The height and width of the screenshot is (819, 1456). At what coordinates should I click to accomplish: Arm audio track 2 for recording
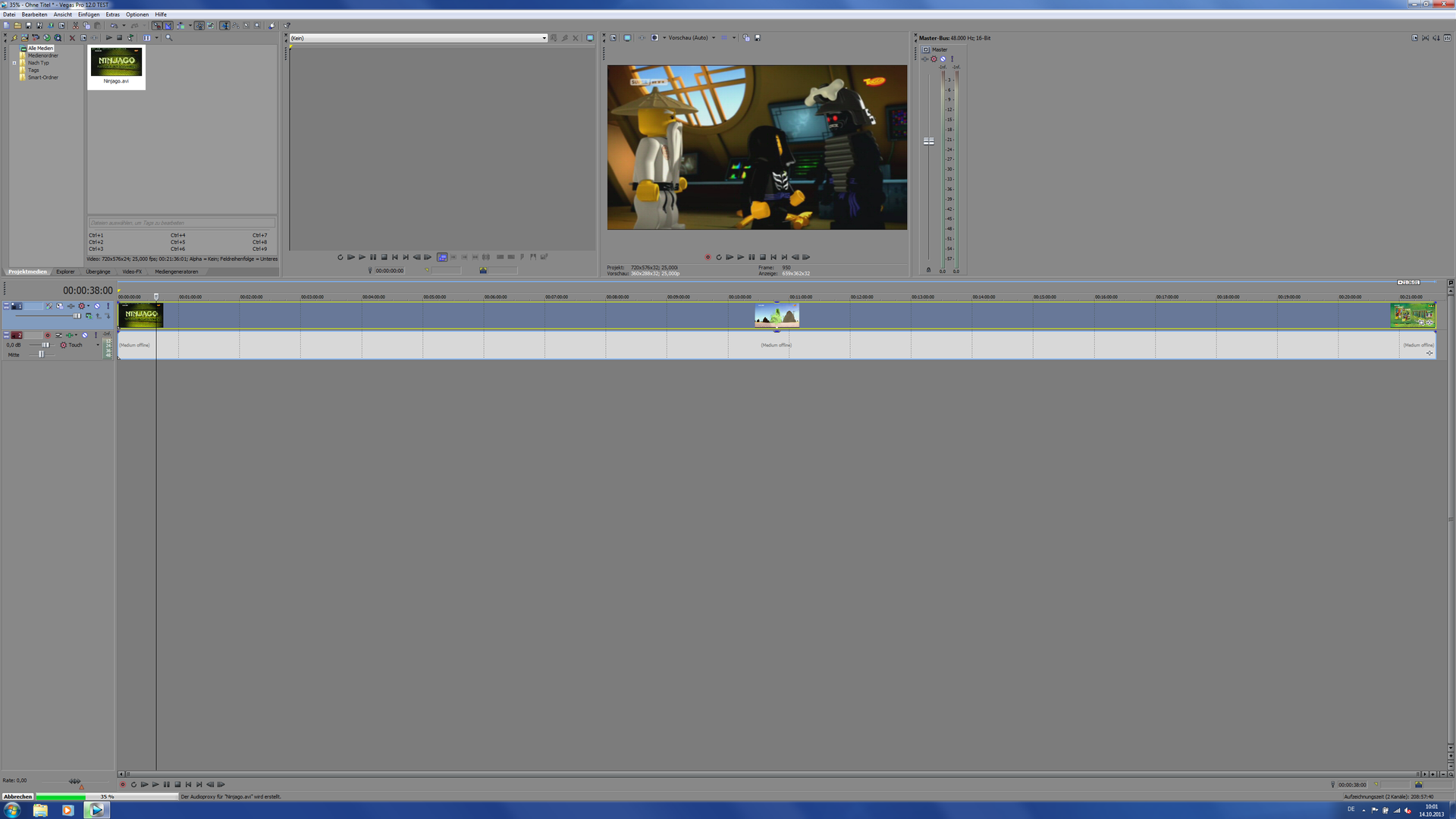(48, 335)
